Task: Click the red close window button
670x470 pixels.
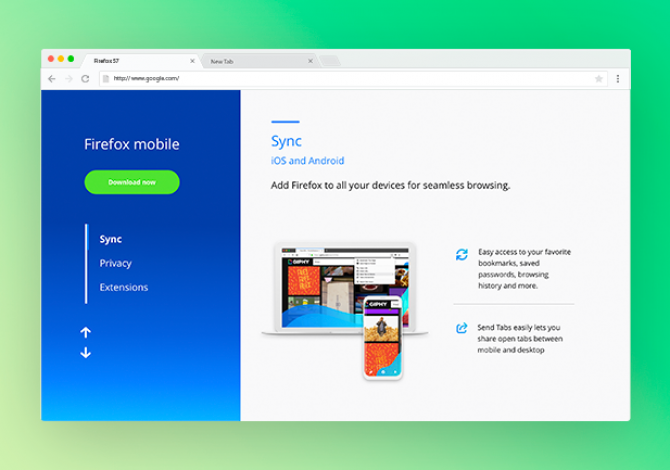Action: pyautogui.click(x=51, y=59)
